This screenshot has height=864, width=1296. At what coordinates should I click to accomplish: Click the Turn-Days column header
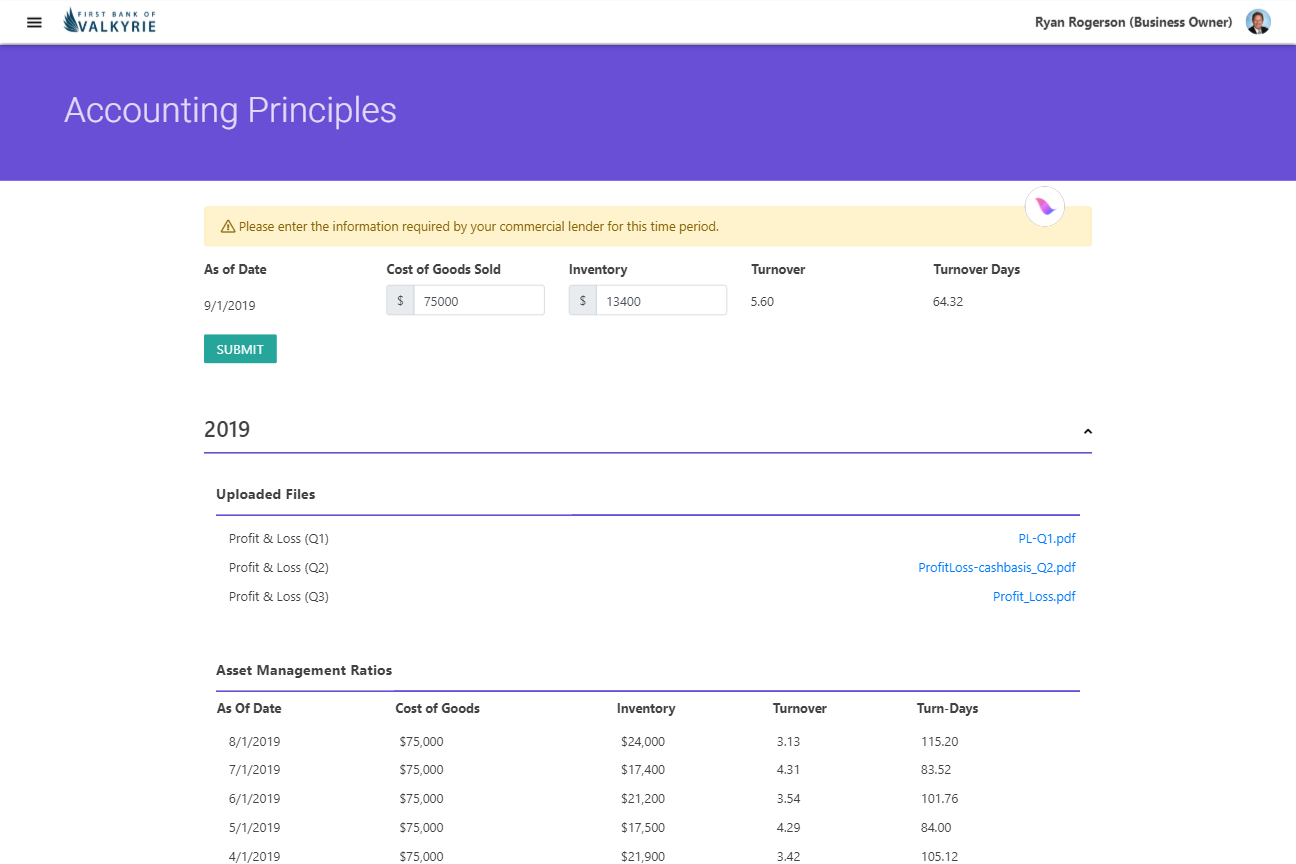tap(948, 709)
